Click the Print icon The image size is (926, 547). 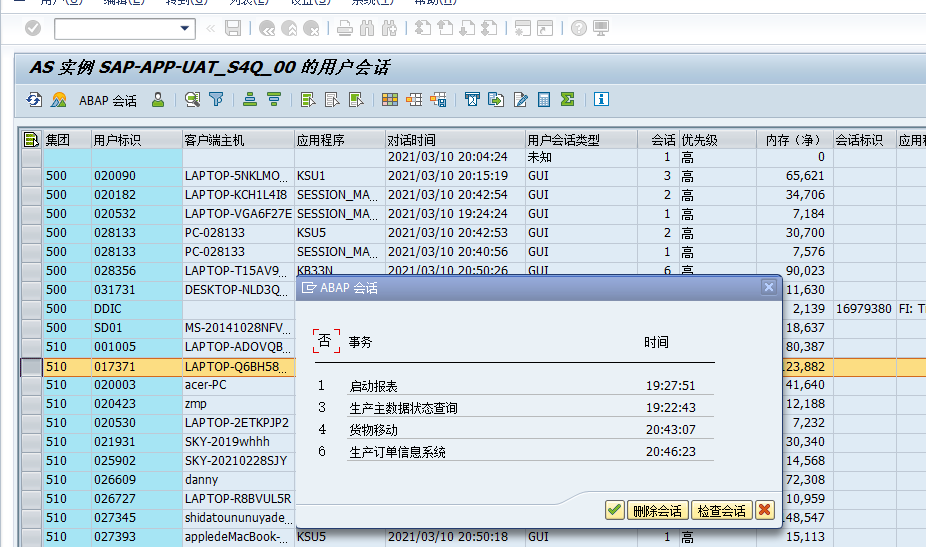(345, 28)
